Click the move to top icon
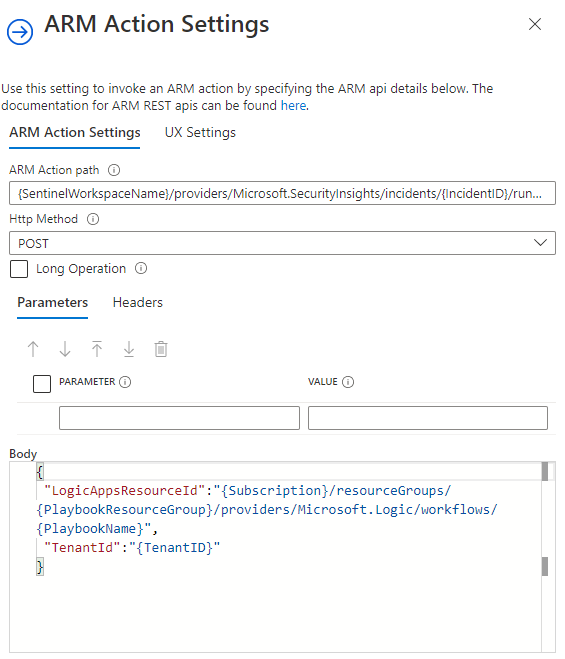Image resolution: width=565 pixels, height=659 pixels. [x=97, y=349]
